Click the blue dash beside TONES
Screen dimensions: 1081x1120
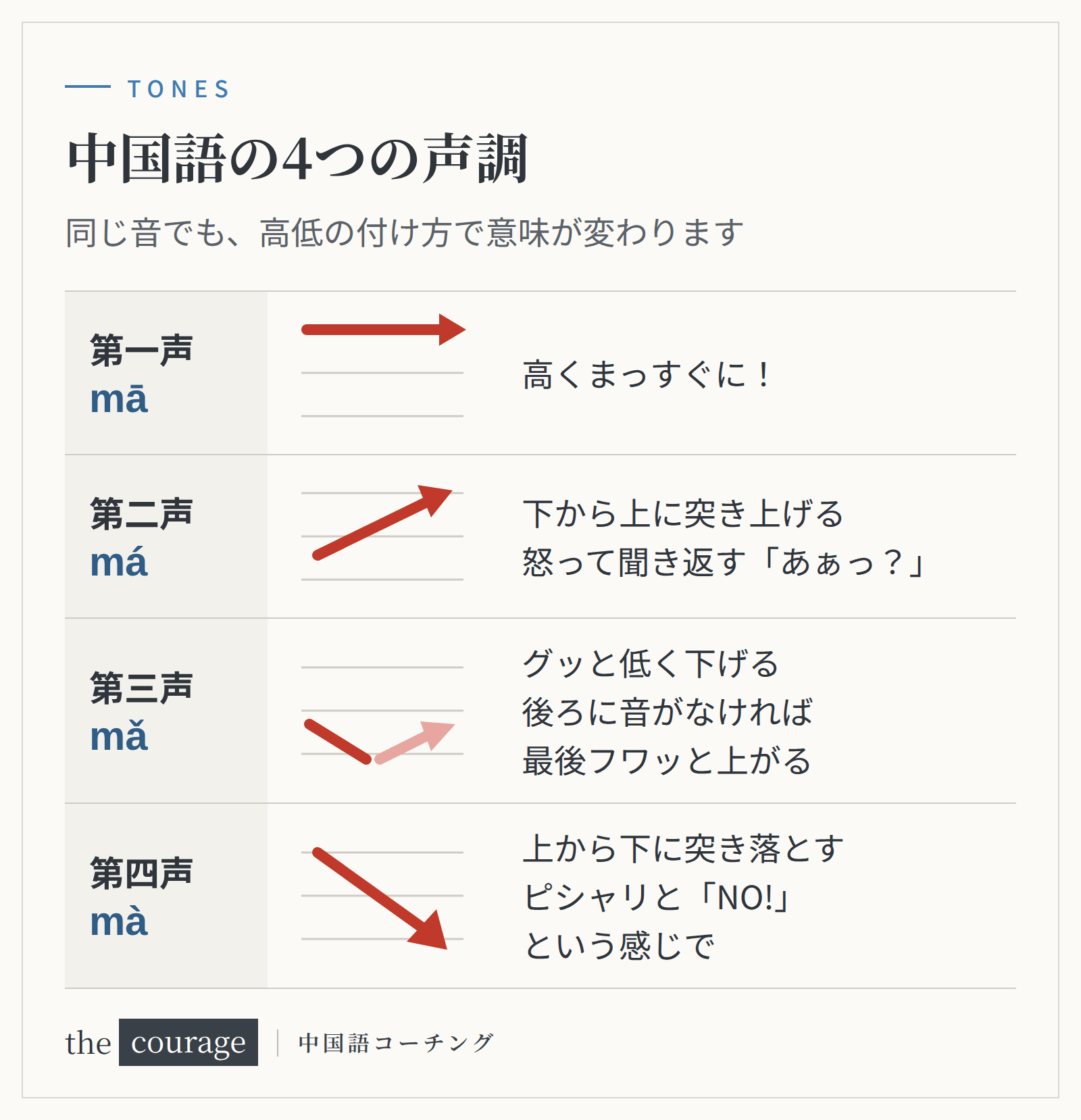tap(88, 86)
